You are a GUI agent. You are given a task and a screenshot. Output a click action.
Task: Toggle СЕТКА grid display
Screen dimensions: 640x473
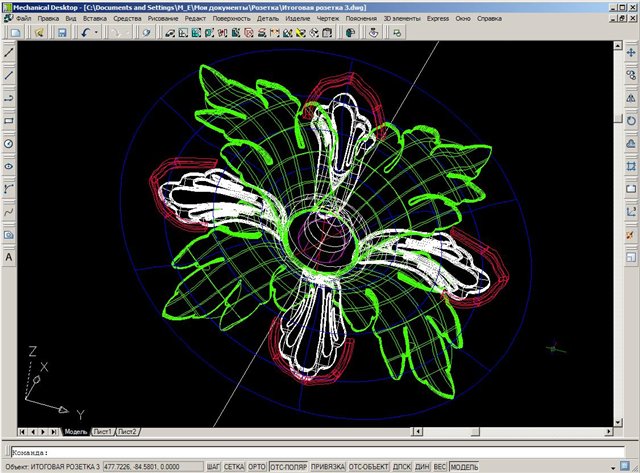(233, 466)
